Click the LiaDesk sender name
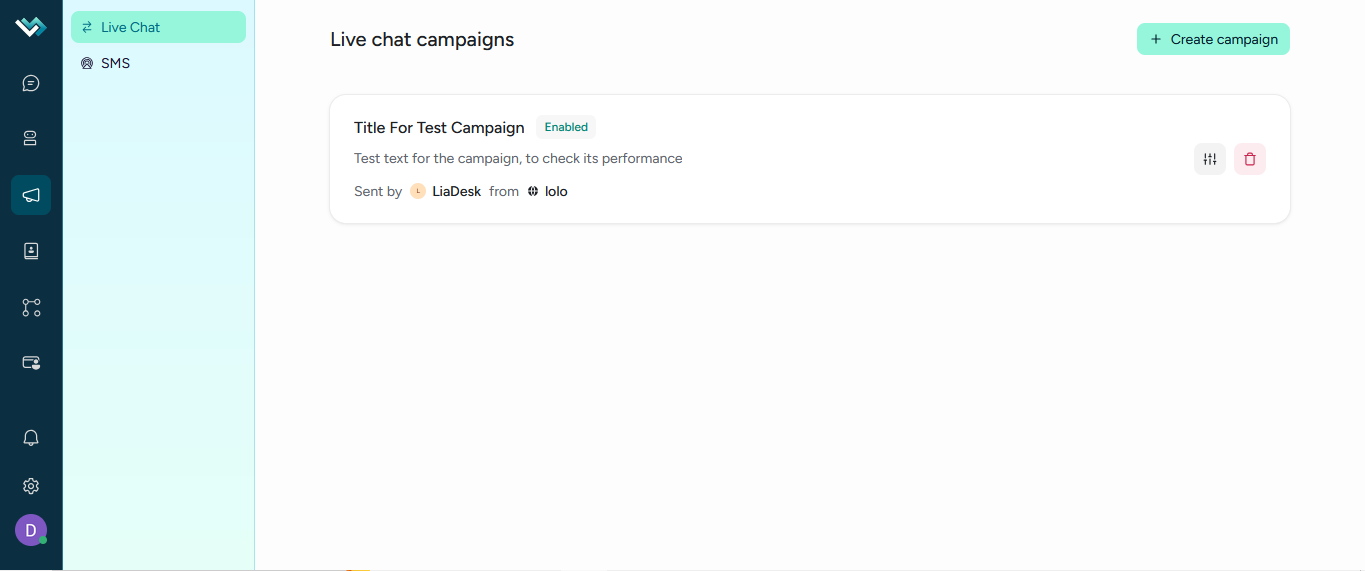This screenshot has width=1365, height=571. (456, 191)
